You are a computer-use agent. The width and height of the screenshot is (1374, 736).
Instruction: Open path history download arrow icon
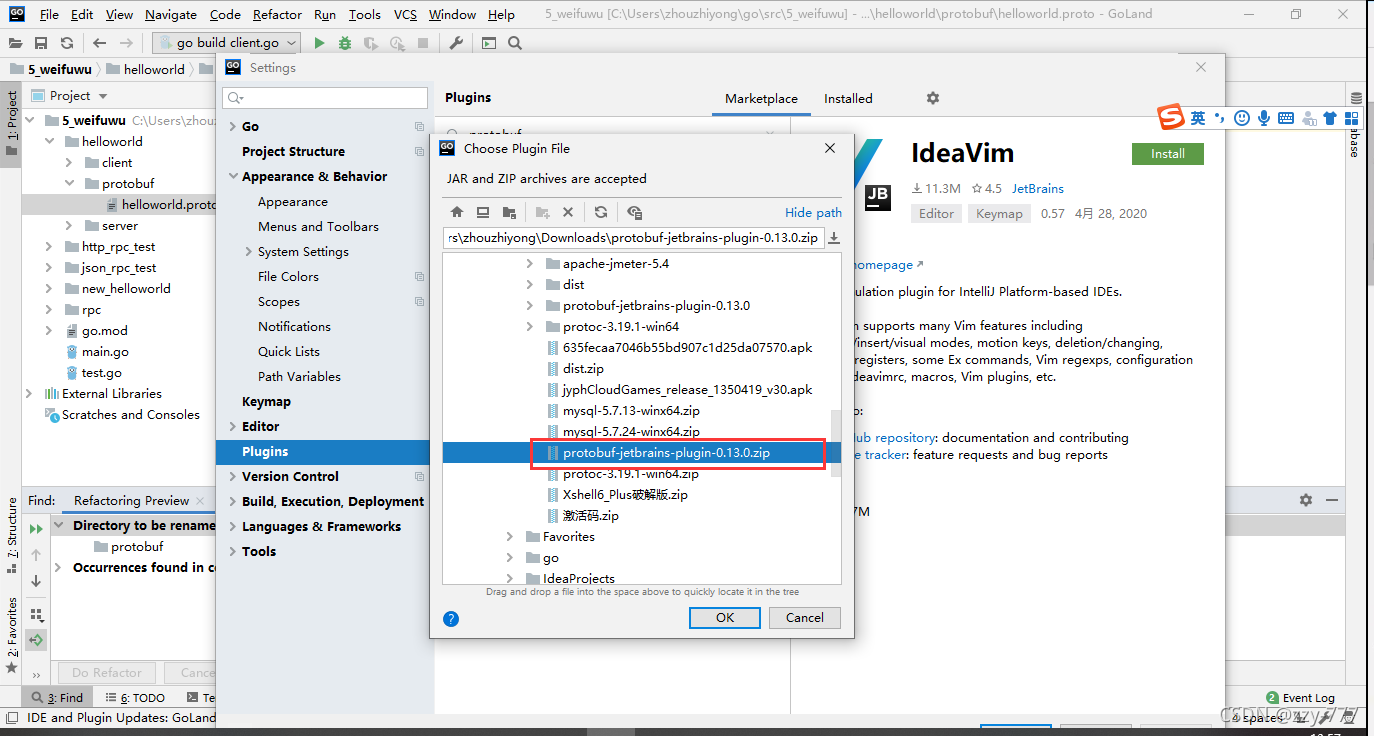tap(834, 238)
